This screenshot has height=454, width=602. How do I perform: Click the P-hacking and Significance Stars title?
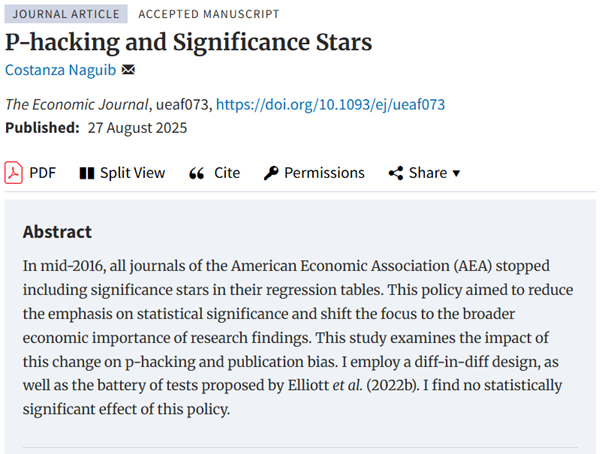(x=189, y=43)
